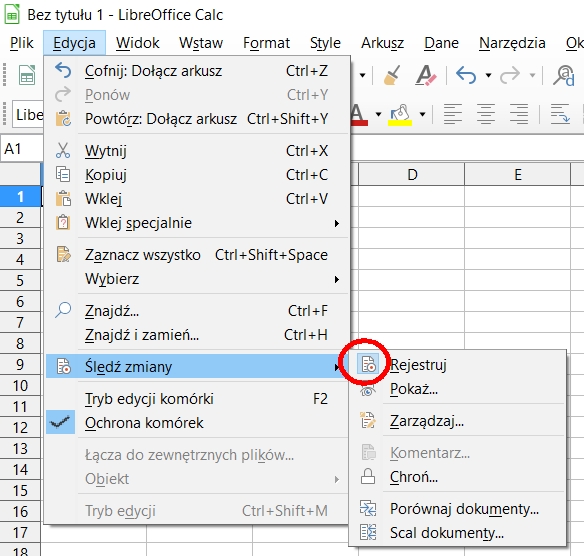Click the magnifier icon beside Znajdź
Viewport: 584px width, 556px height.
tap(63, 310)
